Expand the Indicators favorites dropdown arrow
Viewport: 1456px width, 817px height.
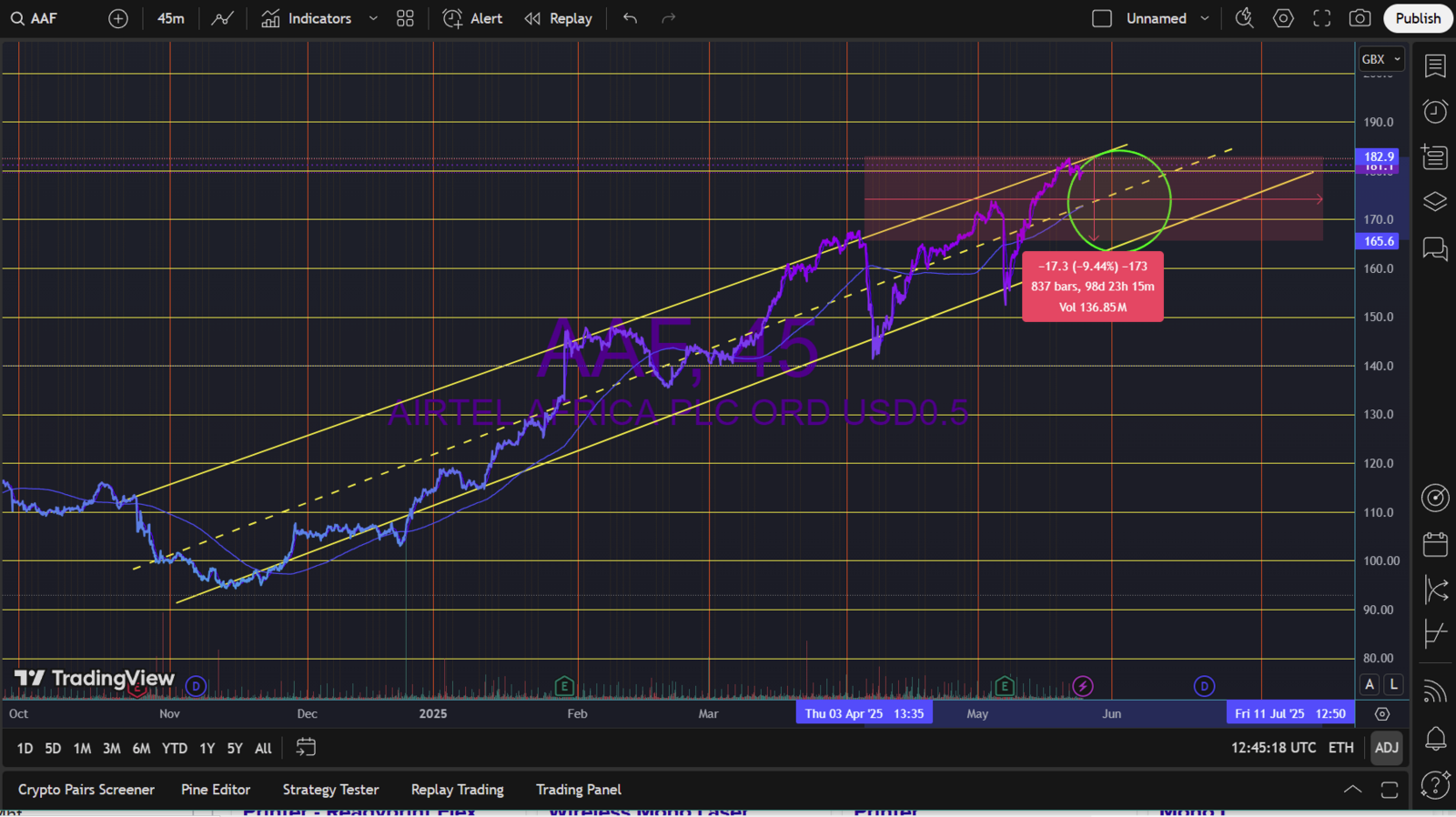(x=373, y=18)
